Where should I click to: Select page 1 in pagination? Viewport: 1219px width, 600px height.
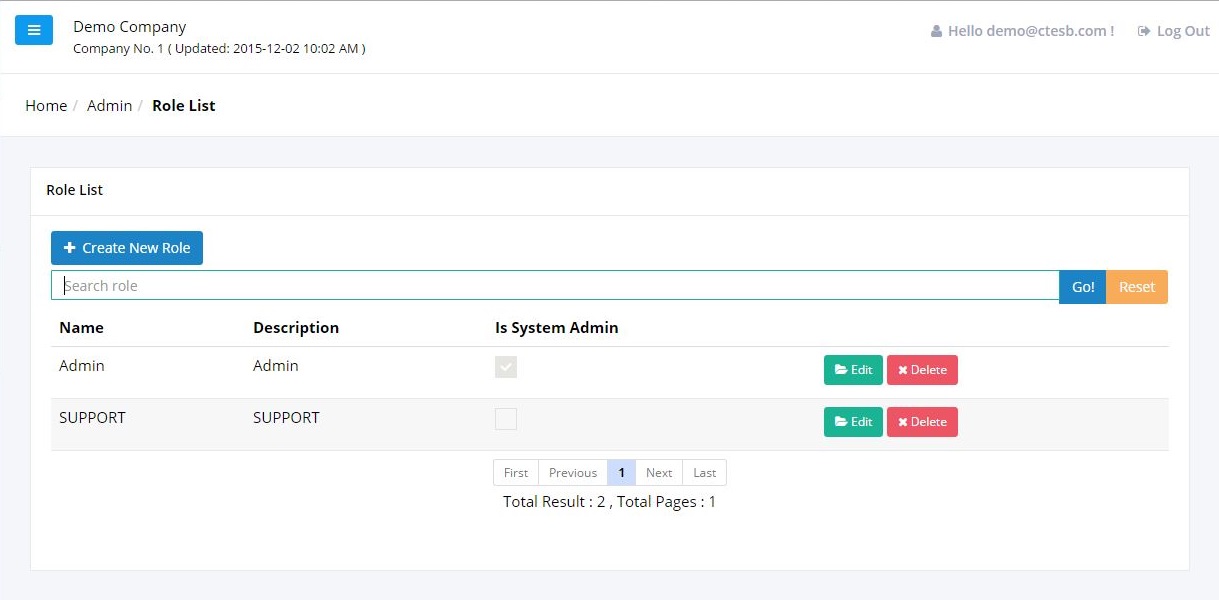coord(621,473)
